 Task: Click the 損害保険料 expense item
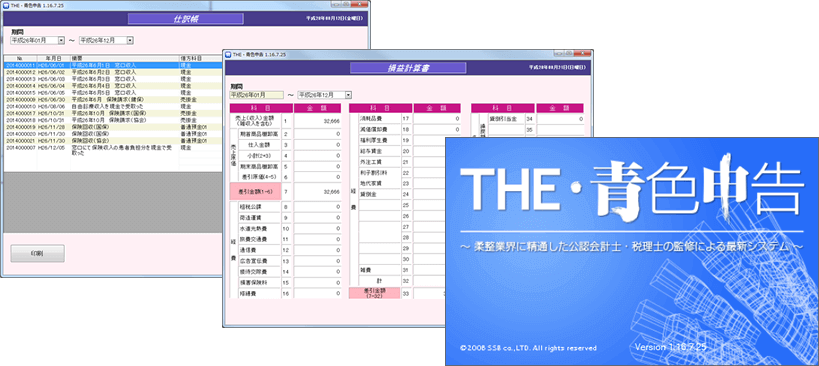pos(259,282)
